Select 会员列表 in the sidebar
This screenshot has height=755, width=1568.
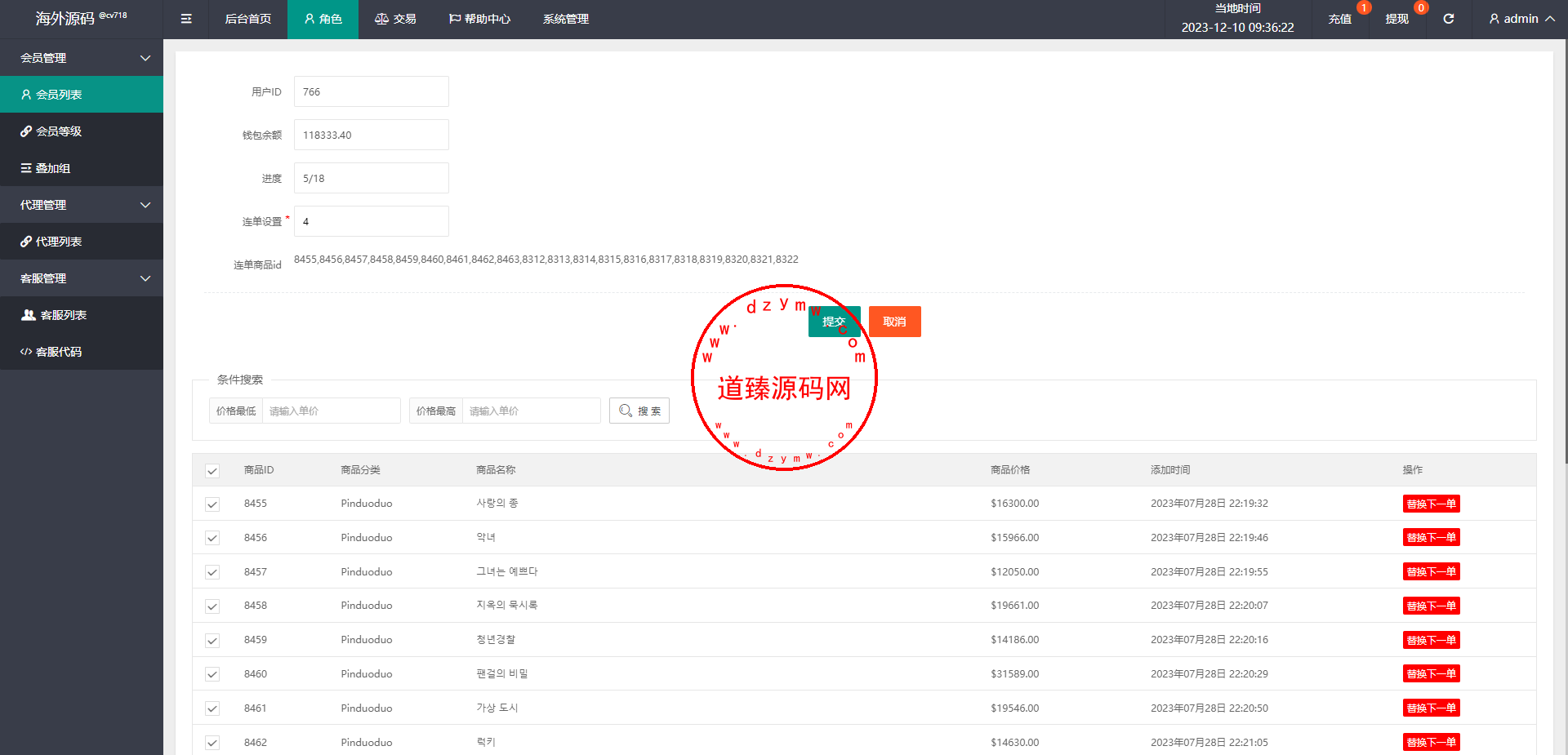[82, 95]
